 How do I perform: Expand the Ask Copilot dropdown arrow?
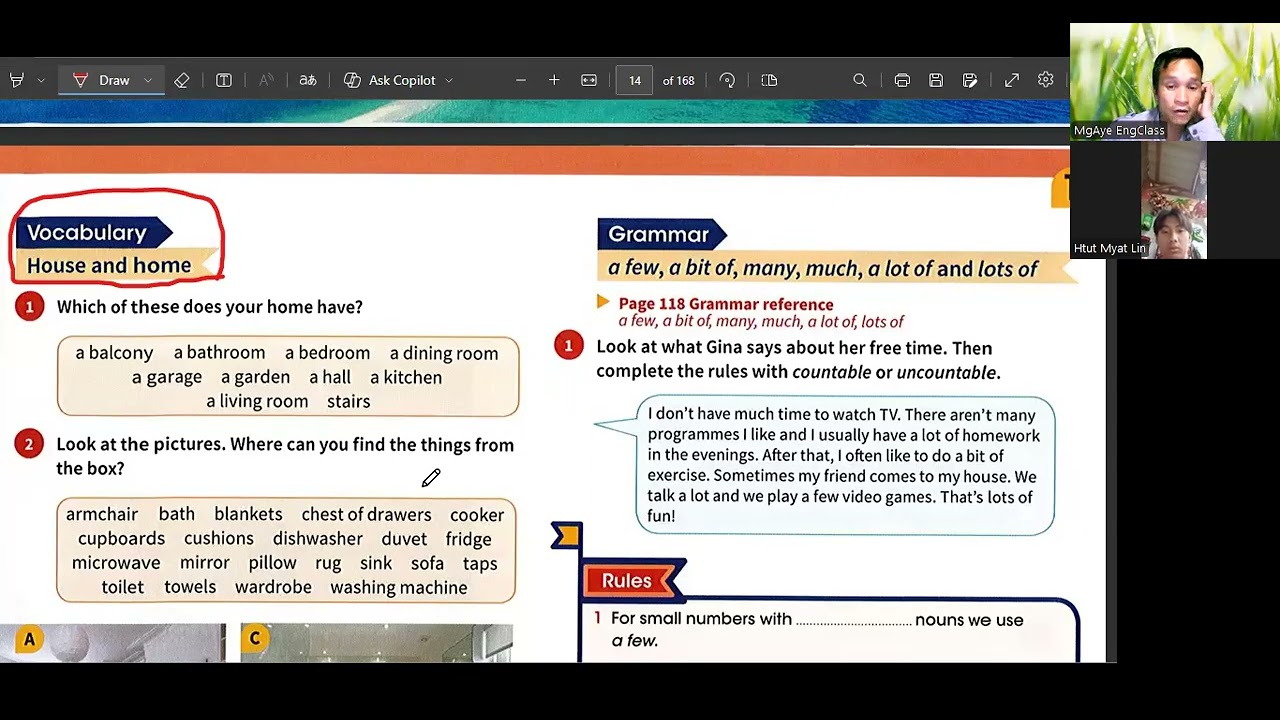tap(449, 80)
